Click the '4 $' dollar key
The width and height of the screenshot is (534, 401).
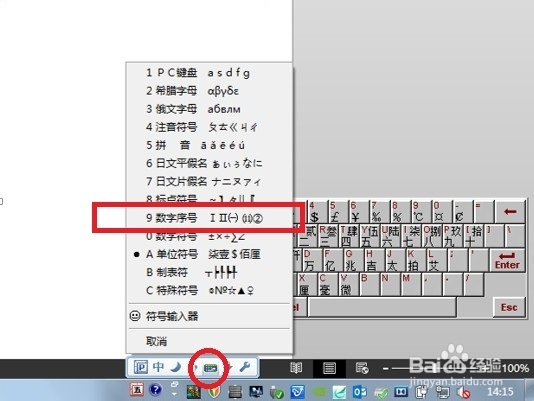317,212
